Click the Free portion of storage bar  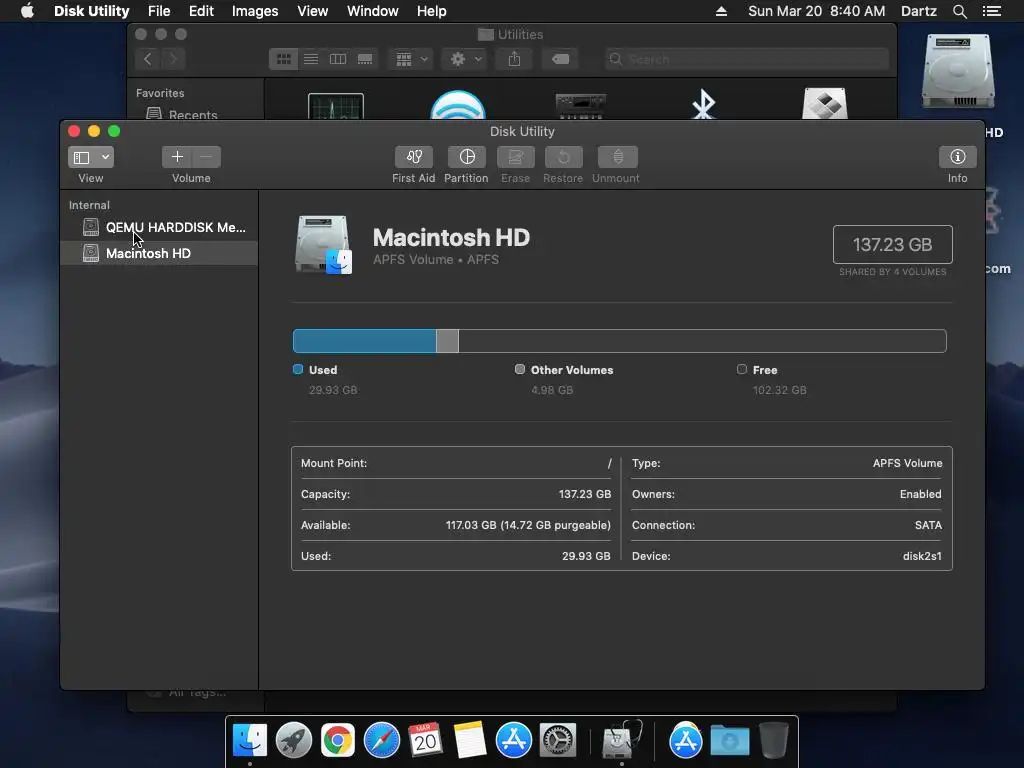coord(702,341)
